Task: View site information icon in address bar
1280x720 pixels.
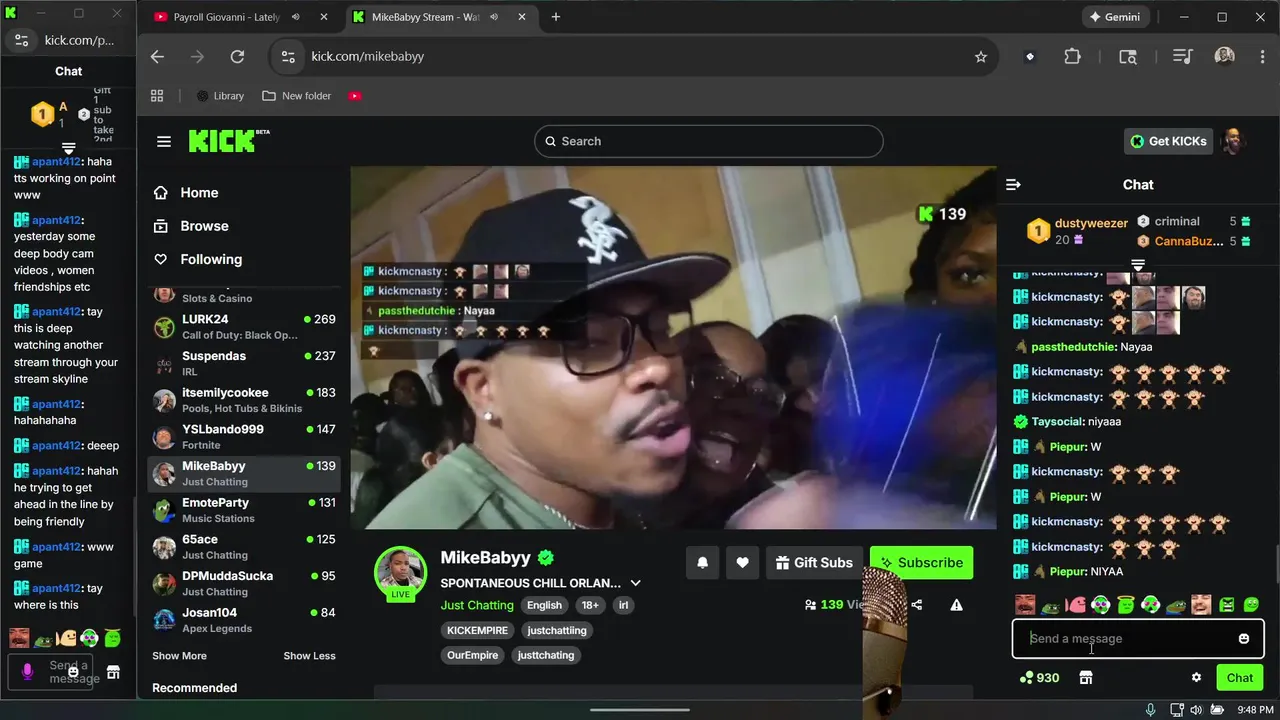Action: pos(288,57)
